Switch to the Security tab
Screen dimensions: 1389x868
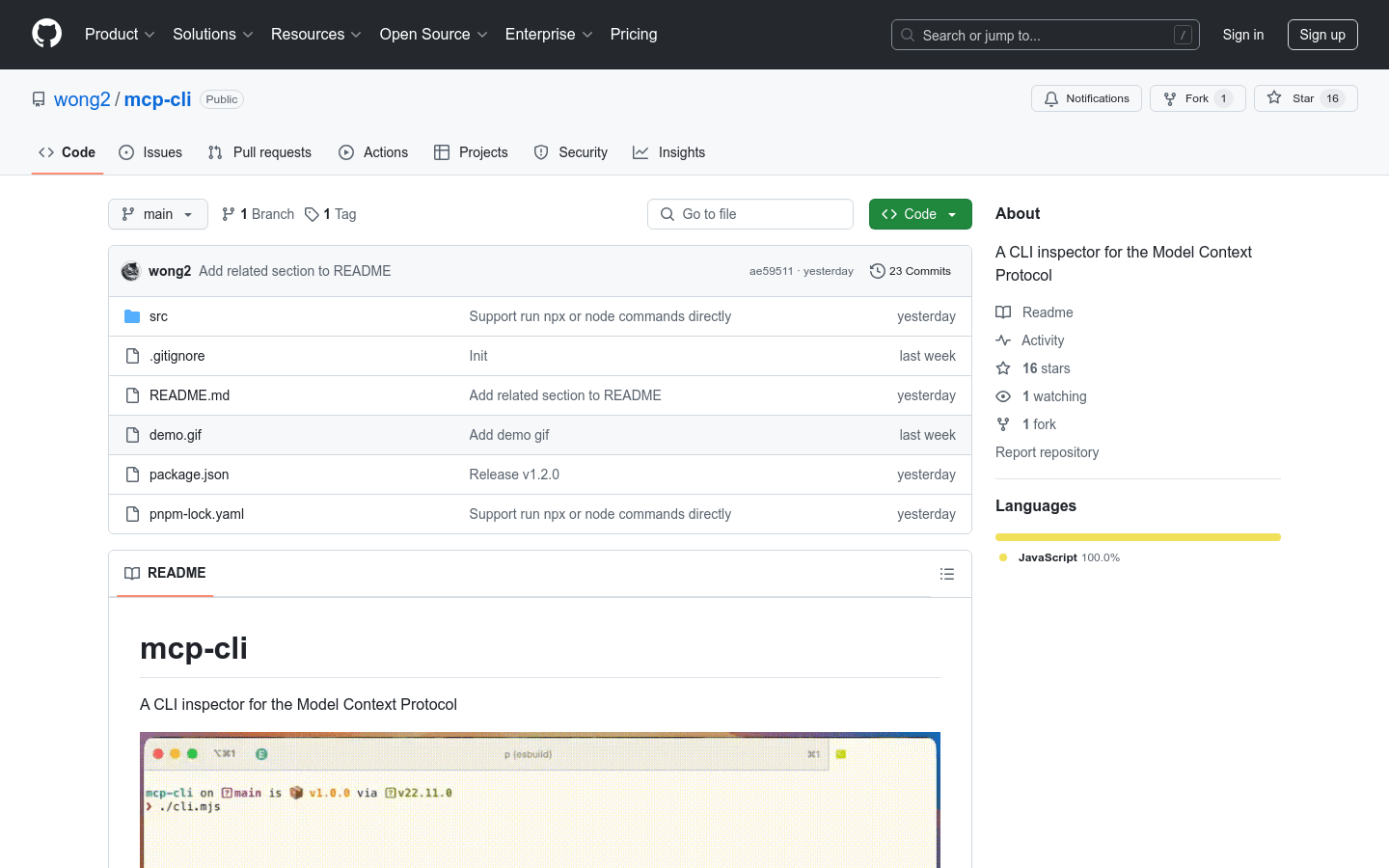571,152
